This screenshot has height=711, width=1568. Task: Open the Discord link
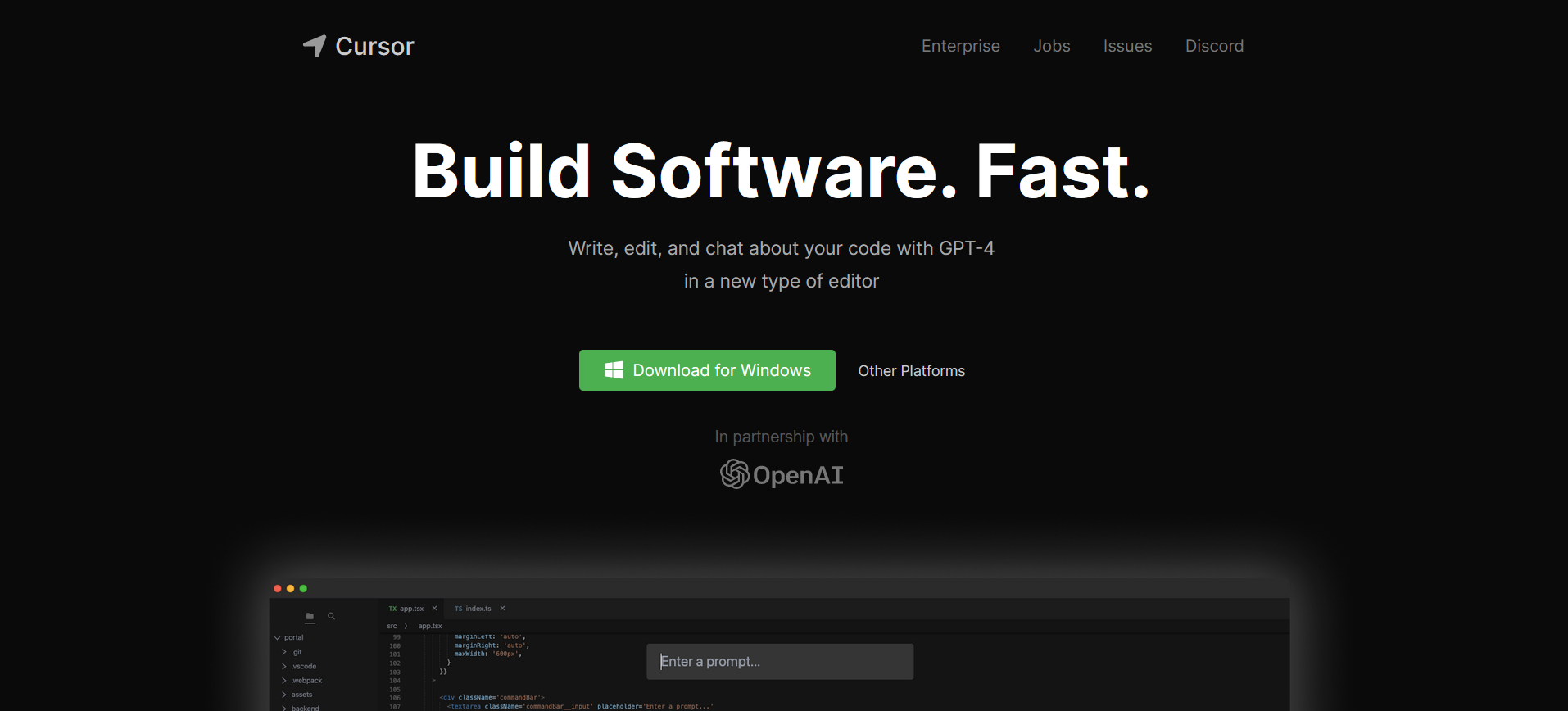[x=1214, y=46]
